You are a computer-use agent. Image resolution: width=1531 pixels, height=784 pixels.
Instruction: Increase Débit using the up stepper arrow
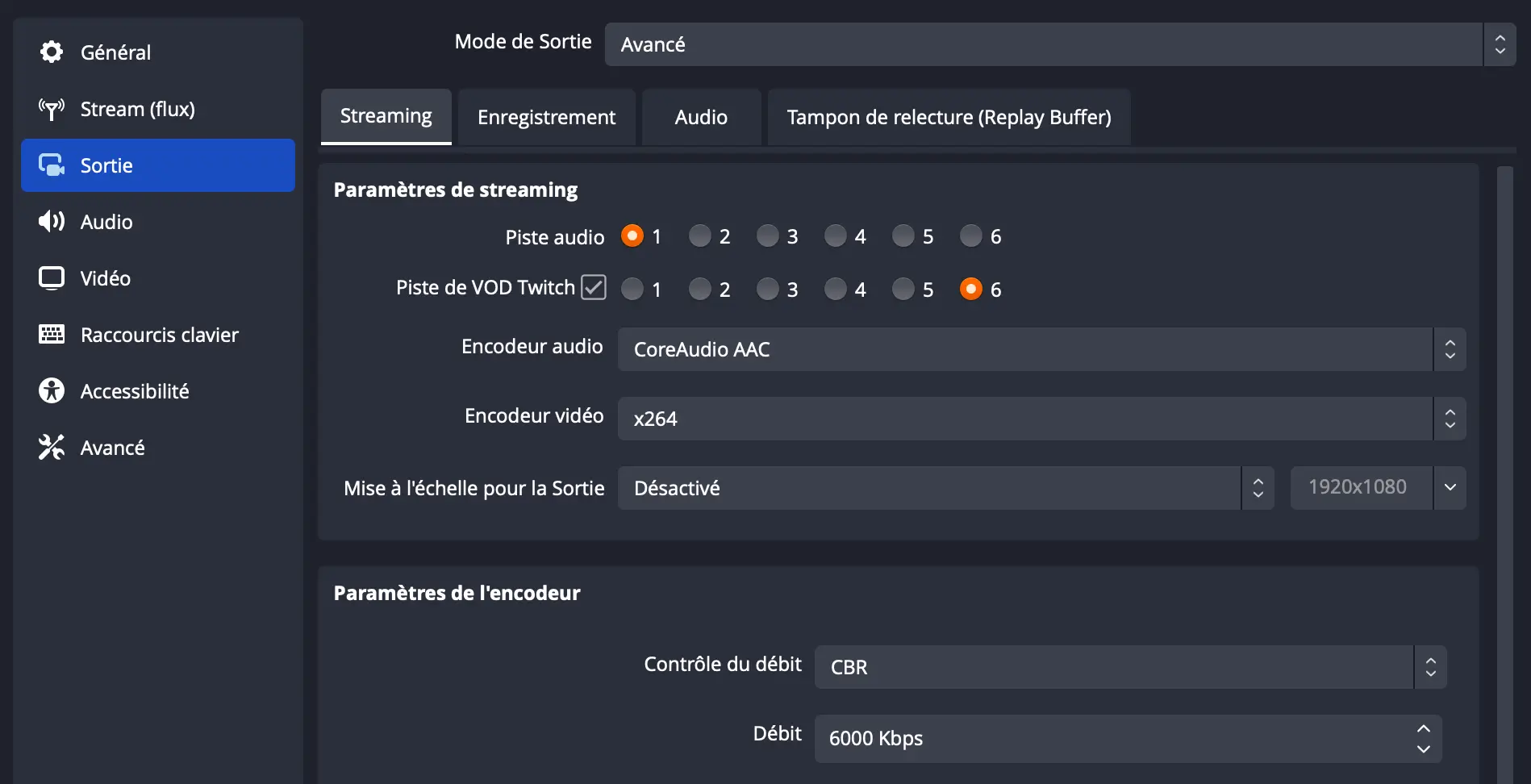point(1422,729)
